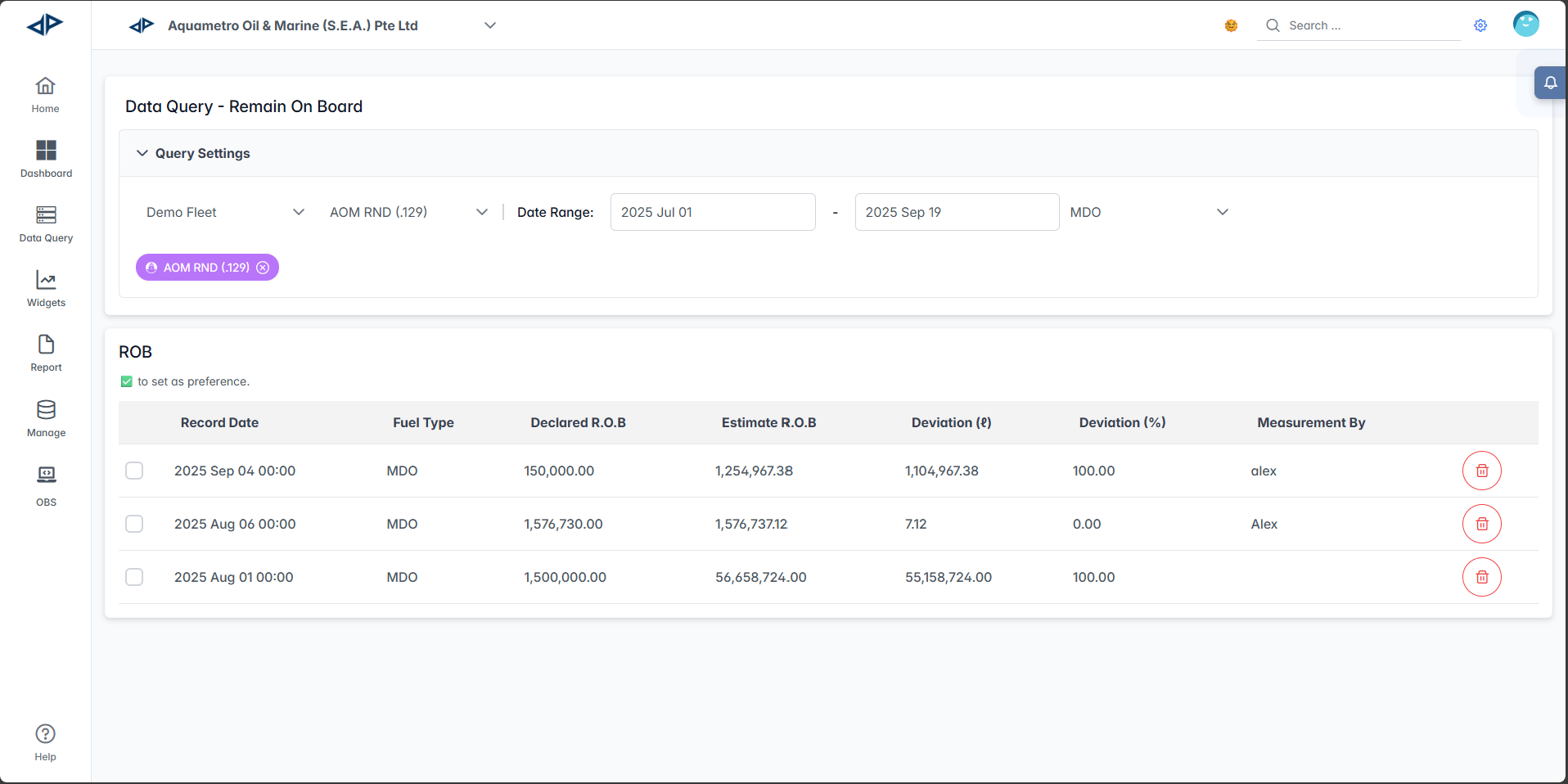Click the notification bell icon

click(x=1550, y=83)
